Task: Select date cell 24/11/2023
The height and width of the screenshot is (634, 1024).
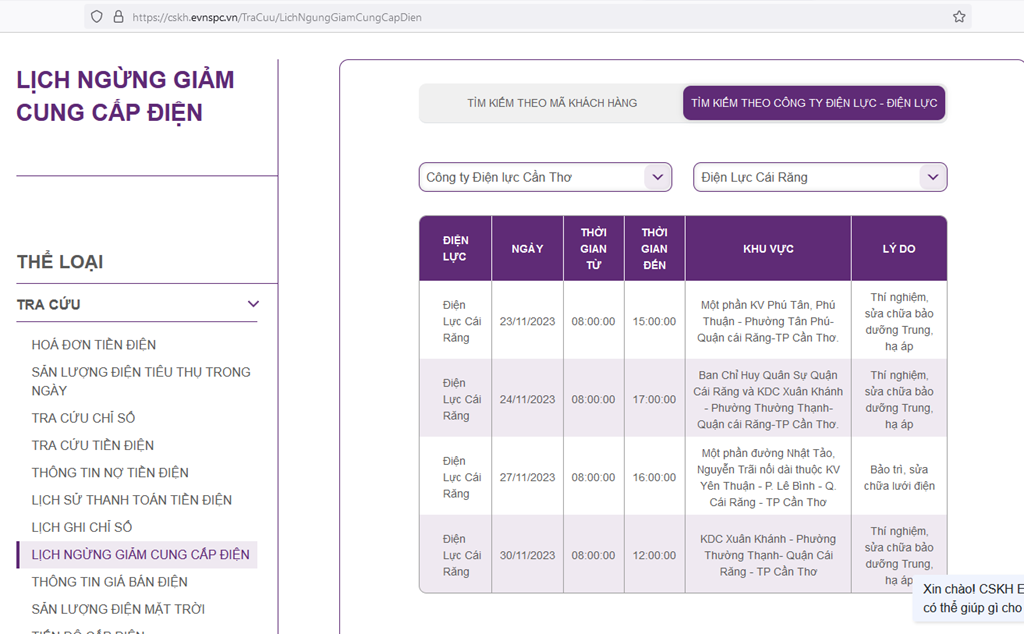Action: 528,400
